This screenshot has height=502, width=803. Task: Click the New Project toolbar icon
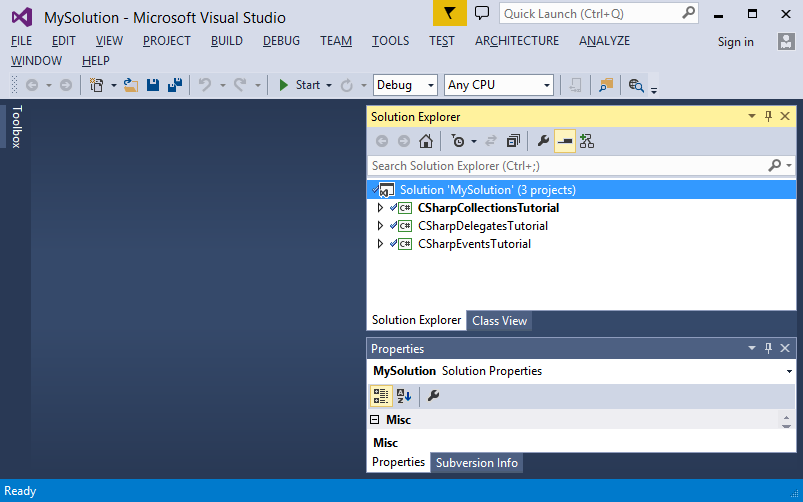(96, 85)
